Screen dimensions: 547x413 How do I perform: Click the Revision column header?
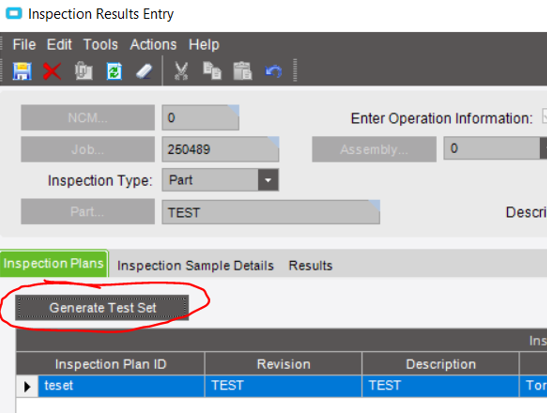point(283,364)
